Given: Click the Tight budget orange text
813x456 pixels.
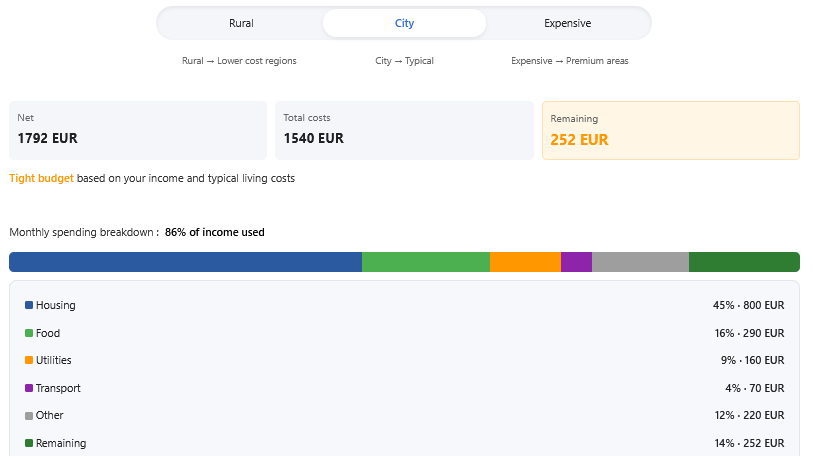Looking at the screenshot, I should tap(41, 178).
